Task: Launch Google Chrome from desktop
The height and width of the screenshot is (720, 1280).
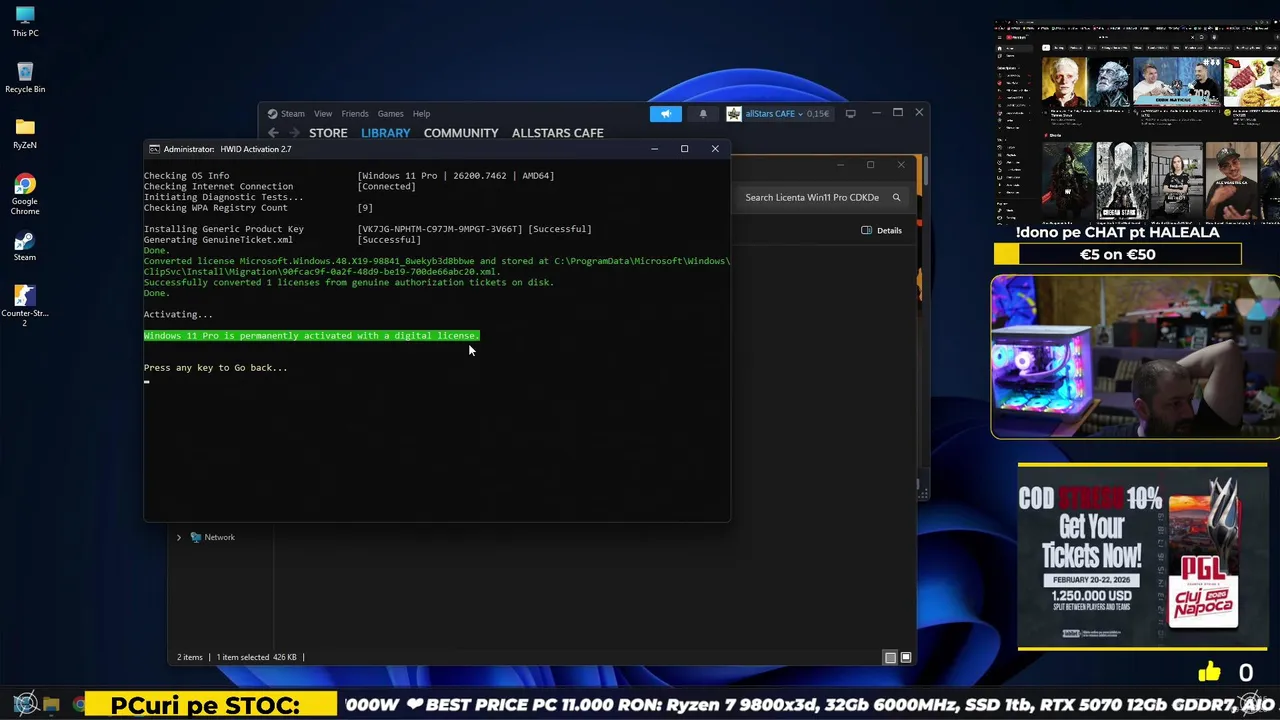Action: (x=25, y=194)
